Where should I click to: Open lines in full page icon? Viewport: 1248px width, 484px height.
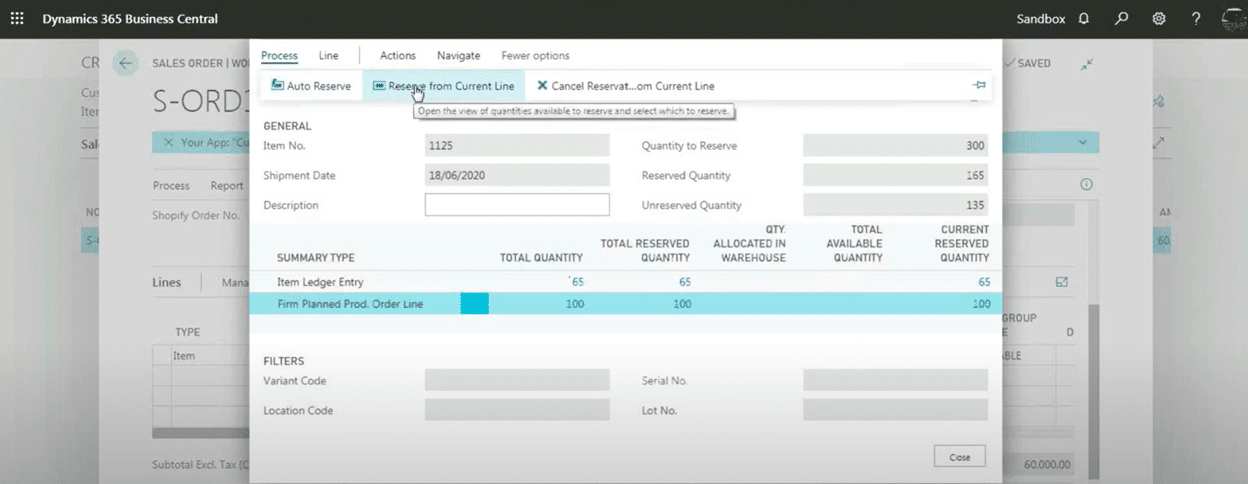[x=1062, y=282]
